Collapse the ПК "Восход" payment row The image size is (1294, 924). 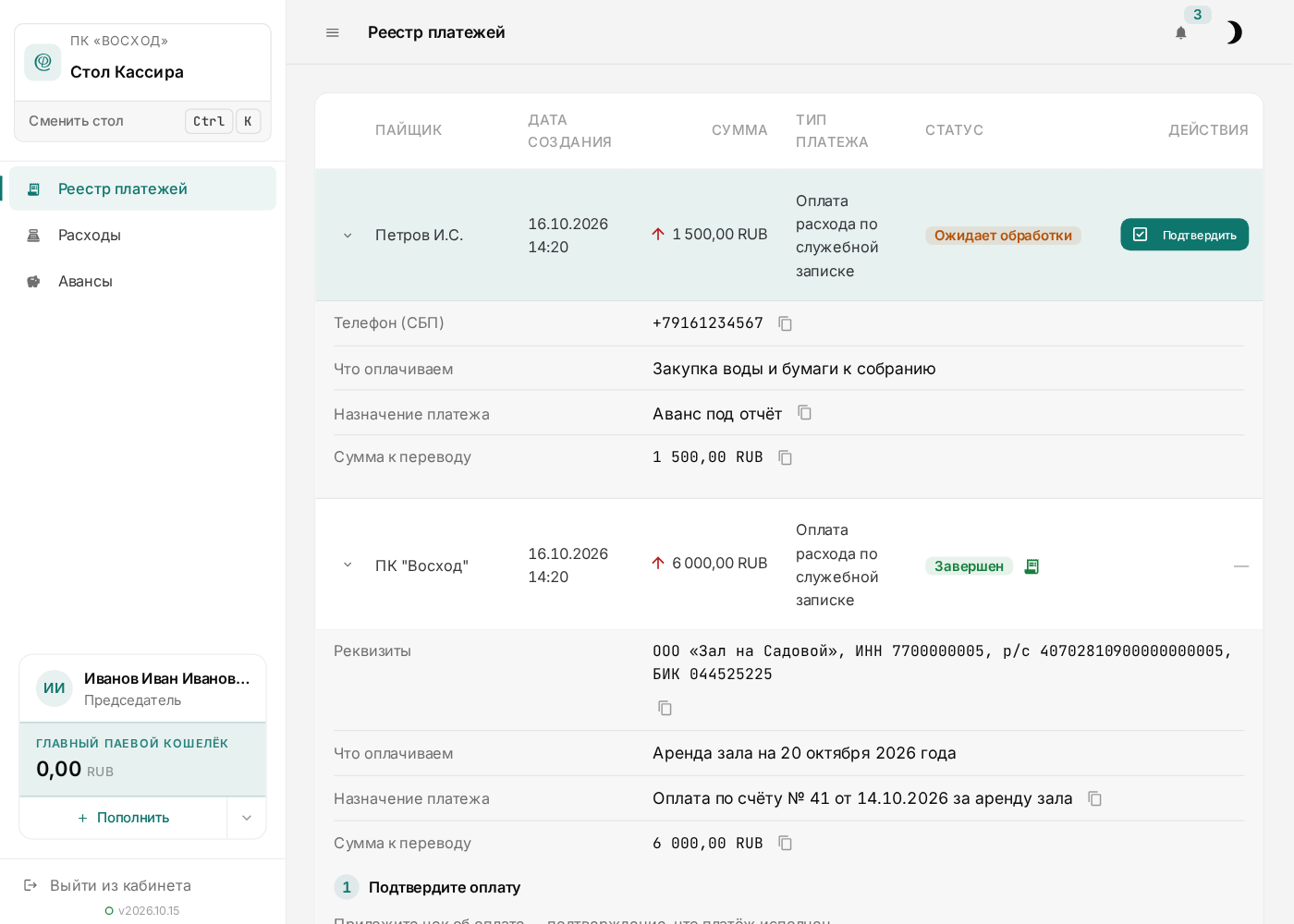[x=348, y=565]
